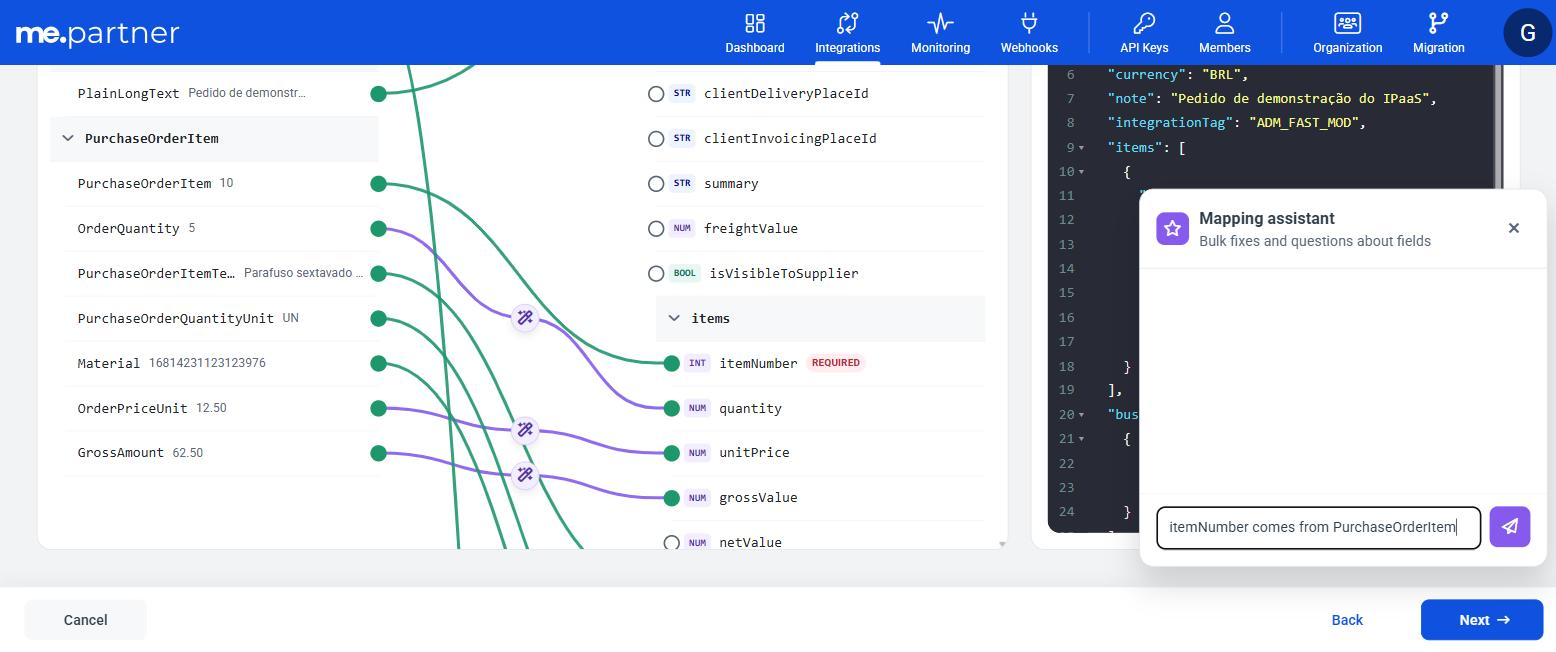This screenshot has width=1556, height=652.
Task: Go to the Migration page
Action: pos(1438,33)
